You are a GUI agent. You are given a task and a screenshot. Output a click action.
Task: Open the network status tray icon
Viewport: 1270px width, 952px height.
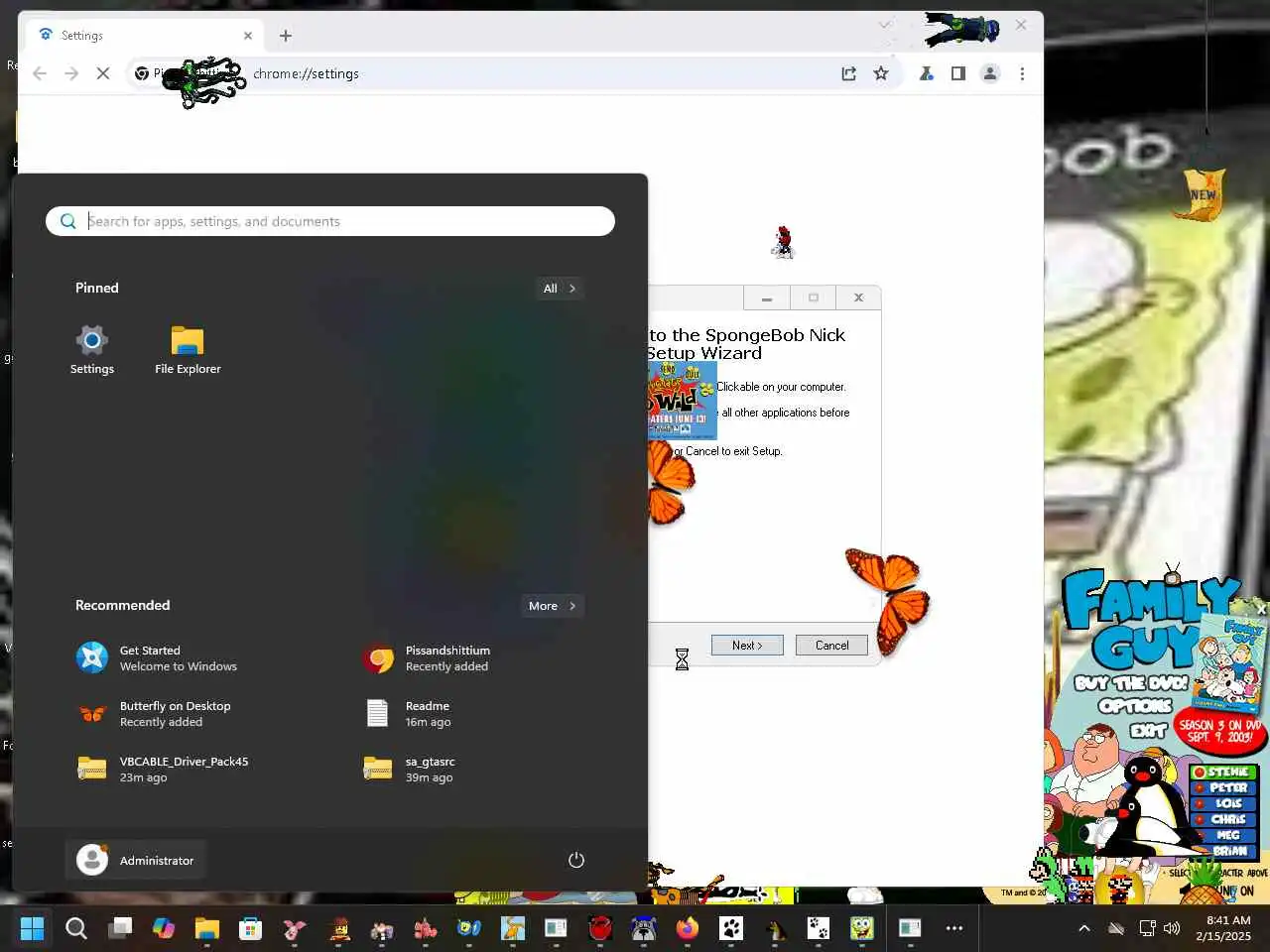pyautogui.click(x=1147, y=928)
